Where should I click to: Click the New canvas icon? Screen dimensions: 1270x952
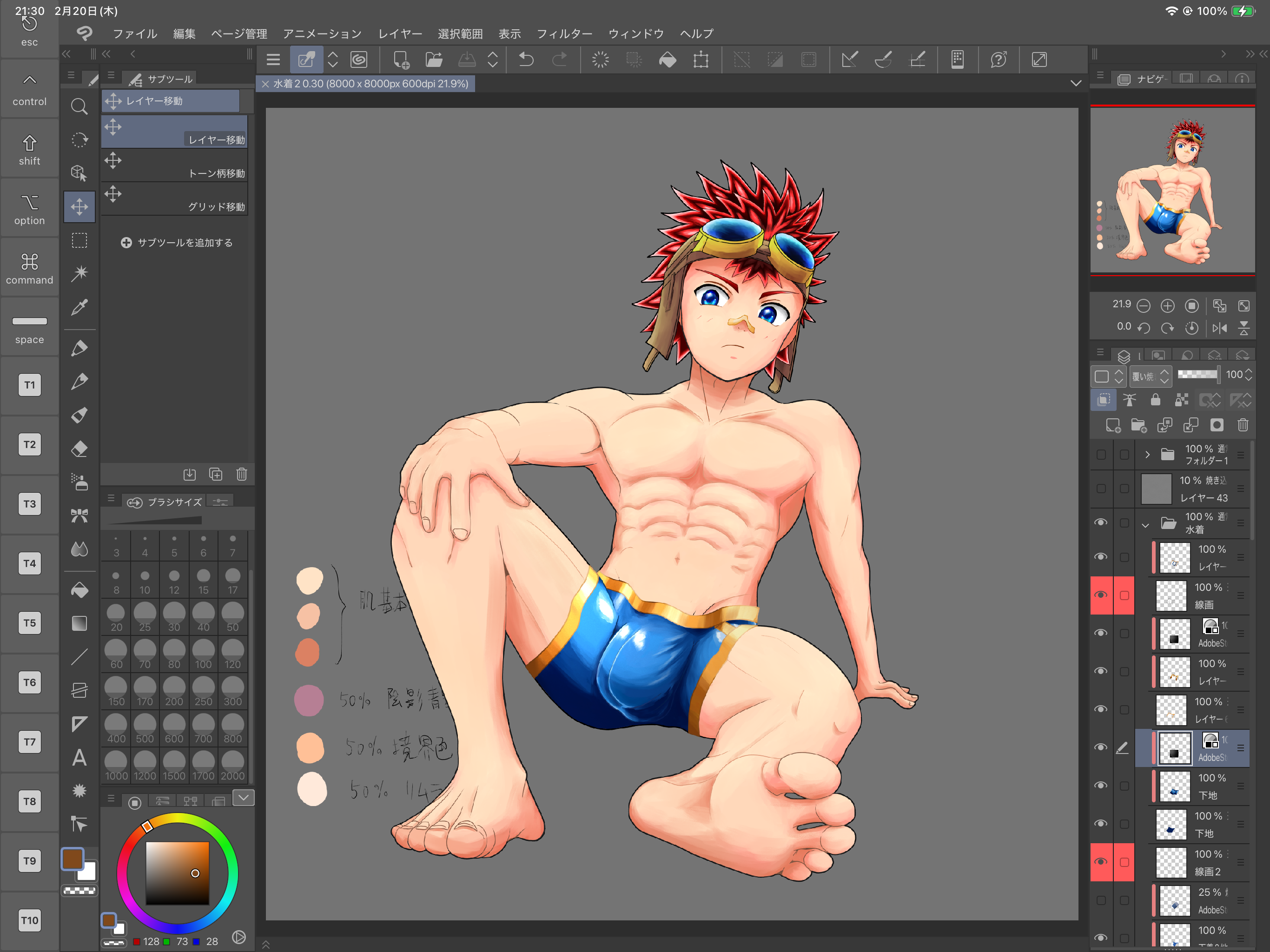click(401, 59)
